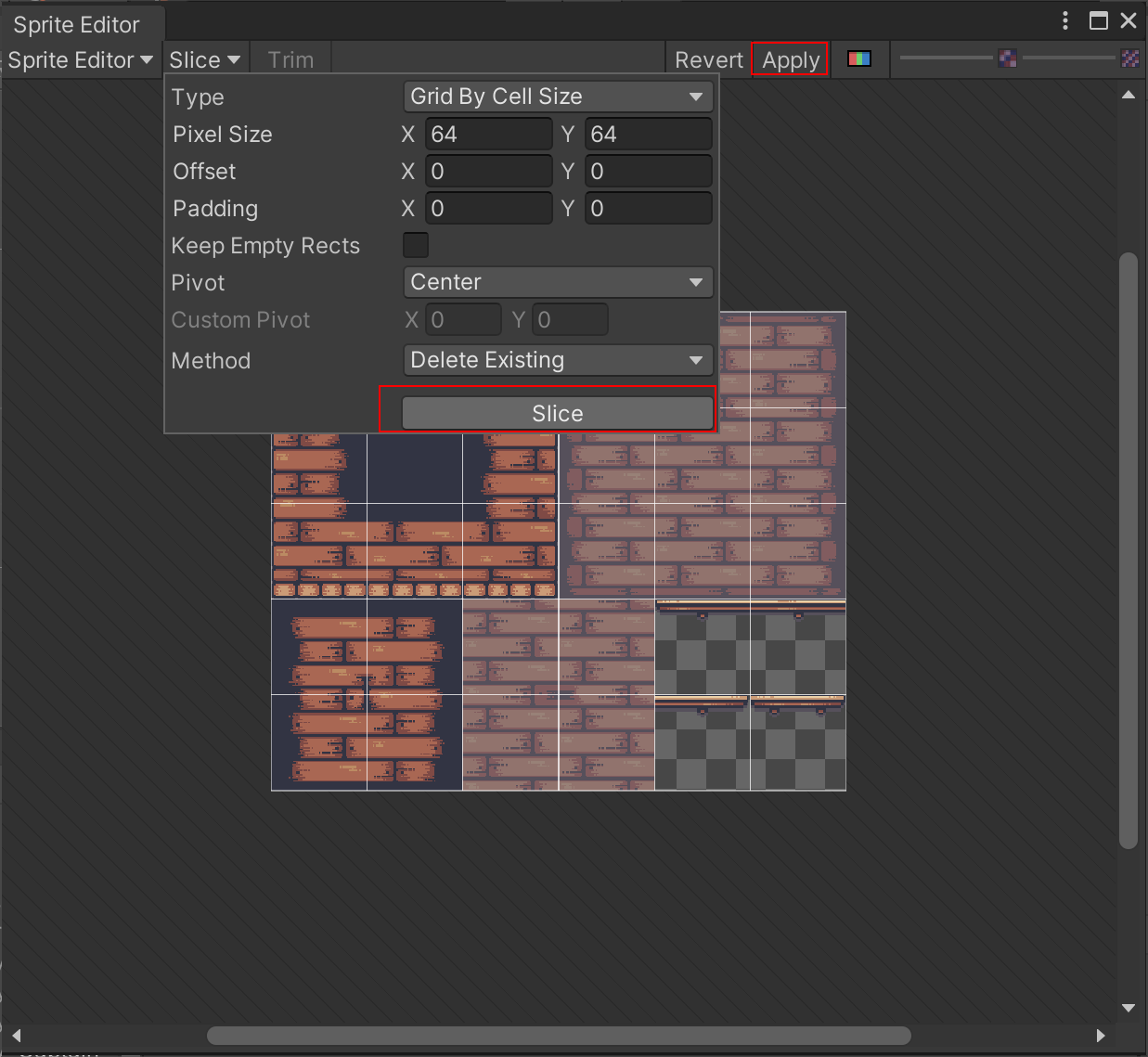Click the vertical scrollbar down arrow

1129,1008
